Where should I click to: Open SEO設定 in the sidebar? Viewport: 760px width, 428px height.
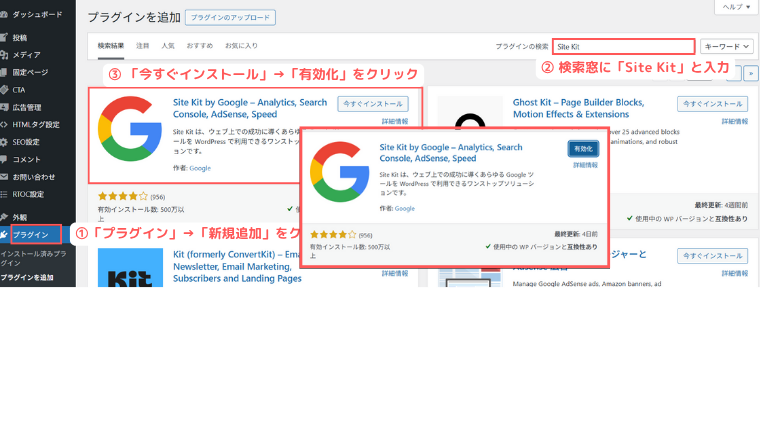[x=26, y=142]
